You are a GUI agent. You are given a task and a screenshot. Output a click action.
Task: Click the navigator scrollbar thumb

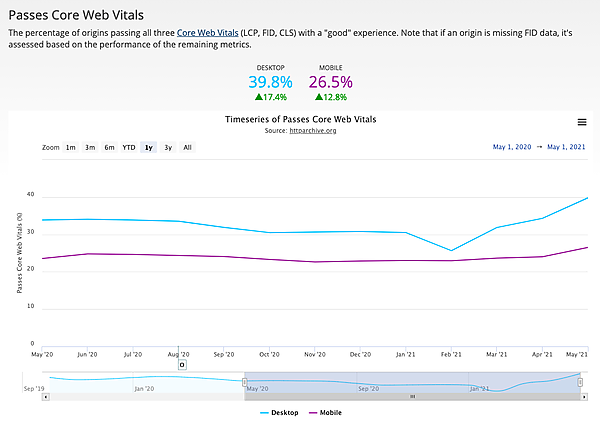click(x=411, y=396)
